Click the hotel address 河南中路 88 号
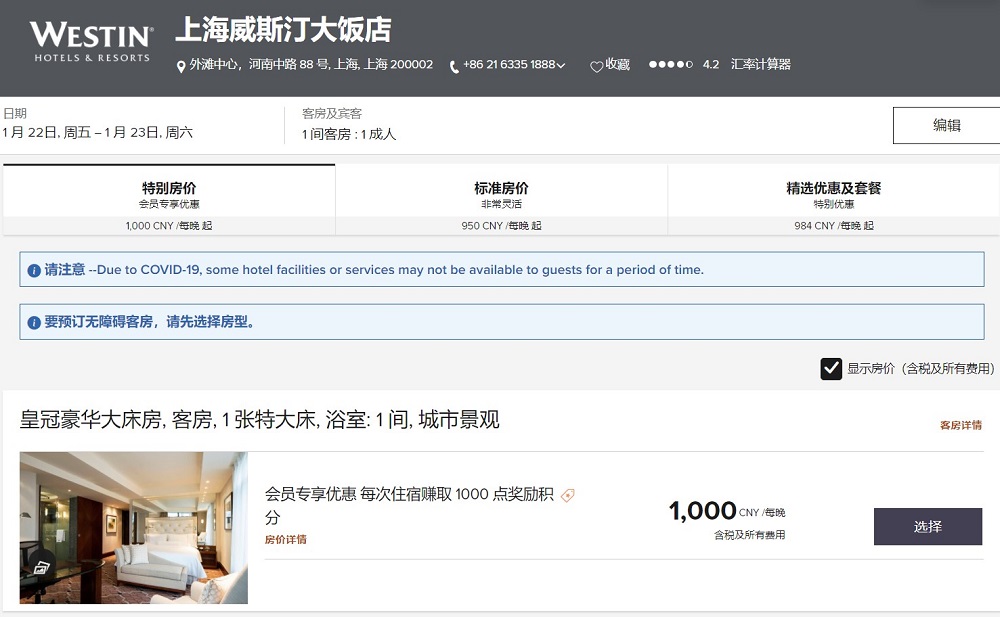Image resolution: width=1000 pixels, height=617 pixels. pos(311,64)
